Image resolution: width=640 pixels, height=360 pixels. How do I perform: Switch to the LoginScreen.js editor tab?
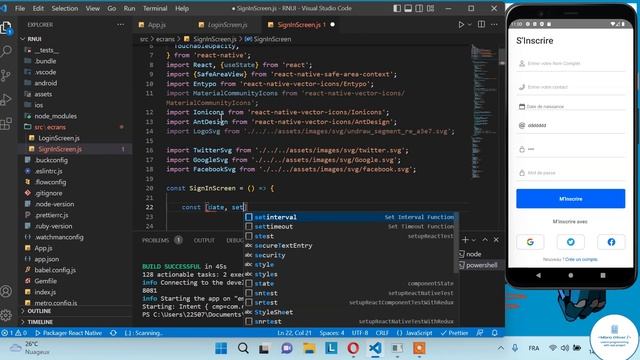227,25
